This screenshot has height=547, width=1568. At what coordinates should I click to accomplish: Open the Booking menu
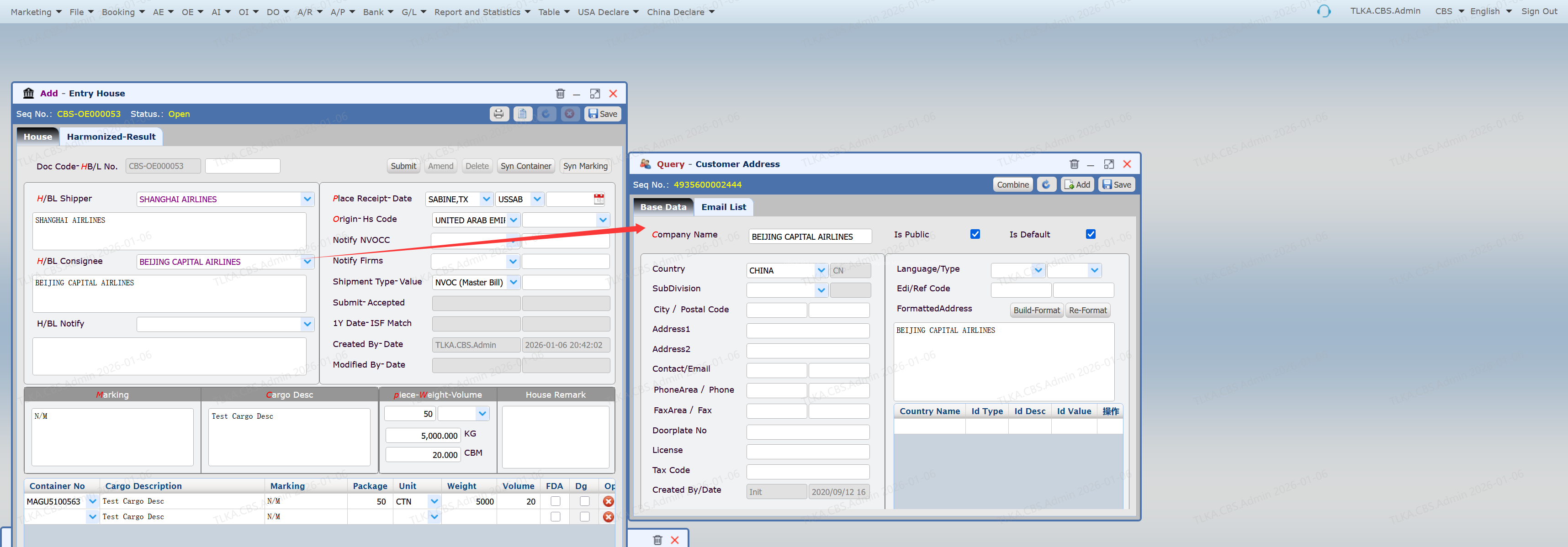coord(123,11)
